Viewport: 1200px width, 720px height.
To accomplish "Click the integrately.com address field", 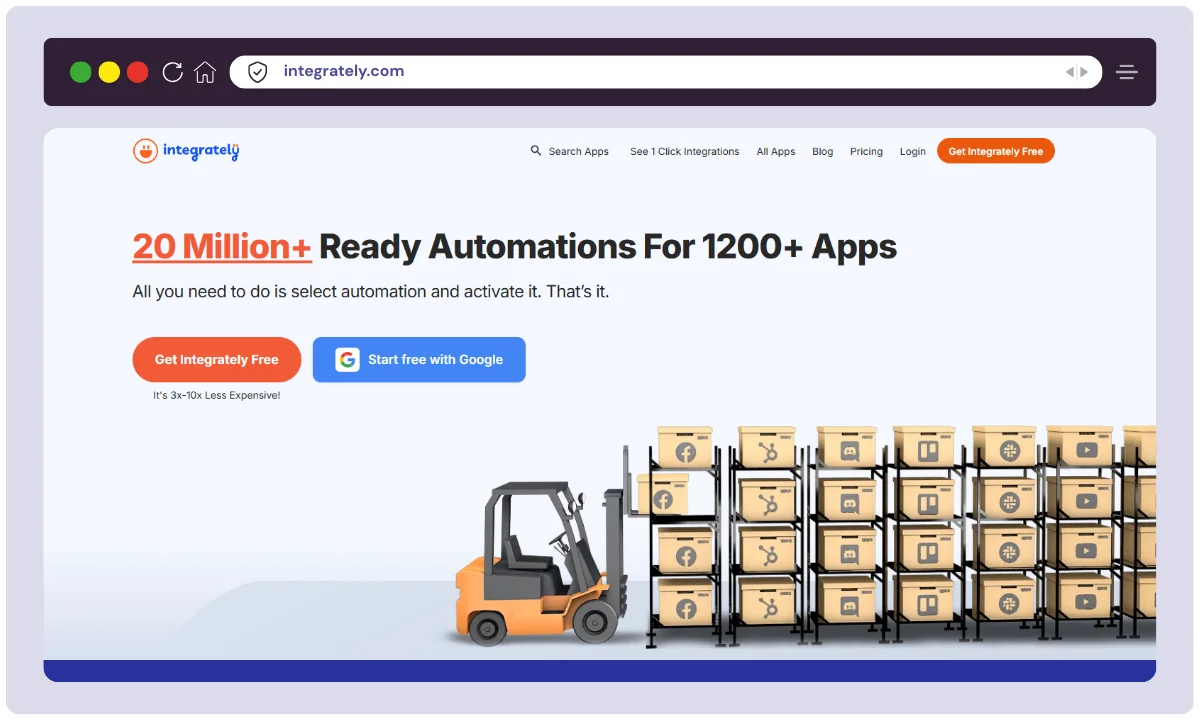I will point(665,72).
